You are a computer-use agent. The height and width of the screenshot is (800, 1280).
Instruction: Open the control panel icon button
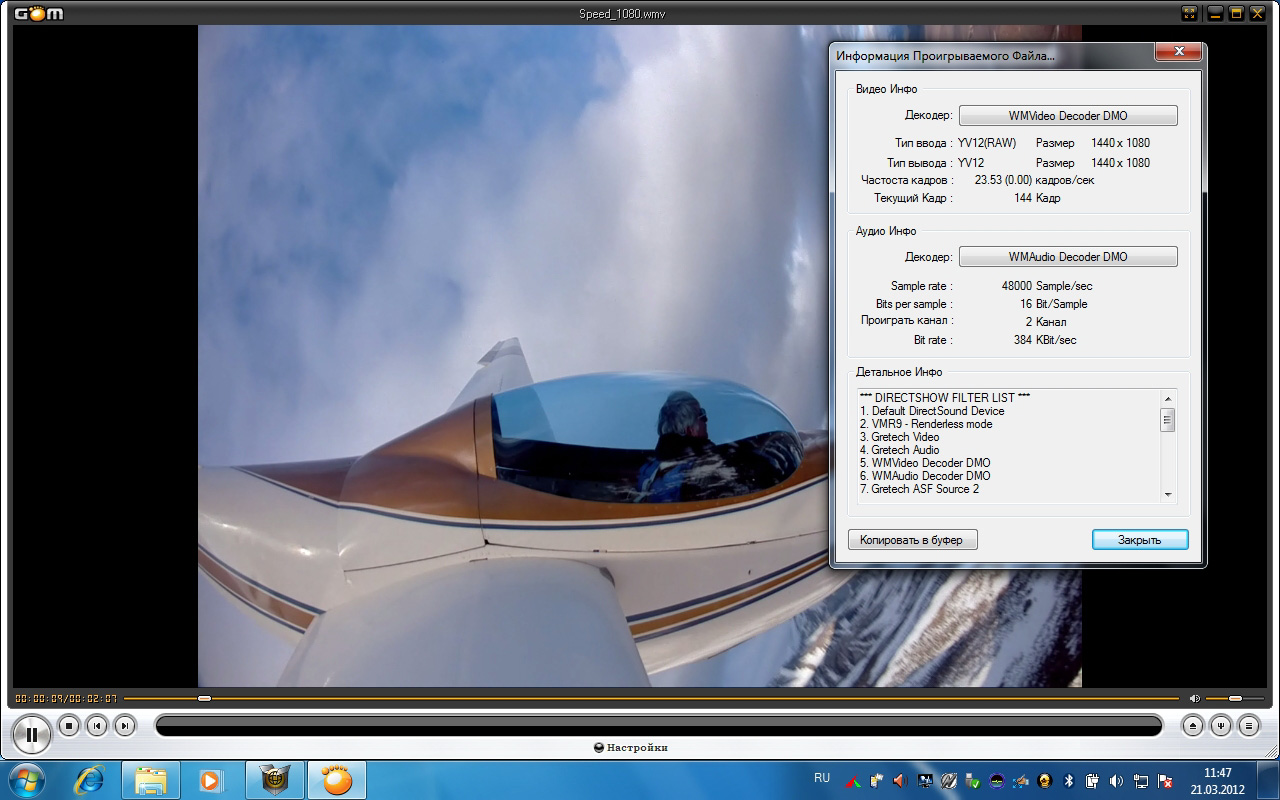coord(1220,726)
